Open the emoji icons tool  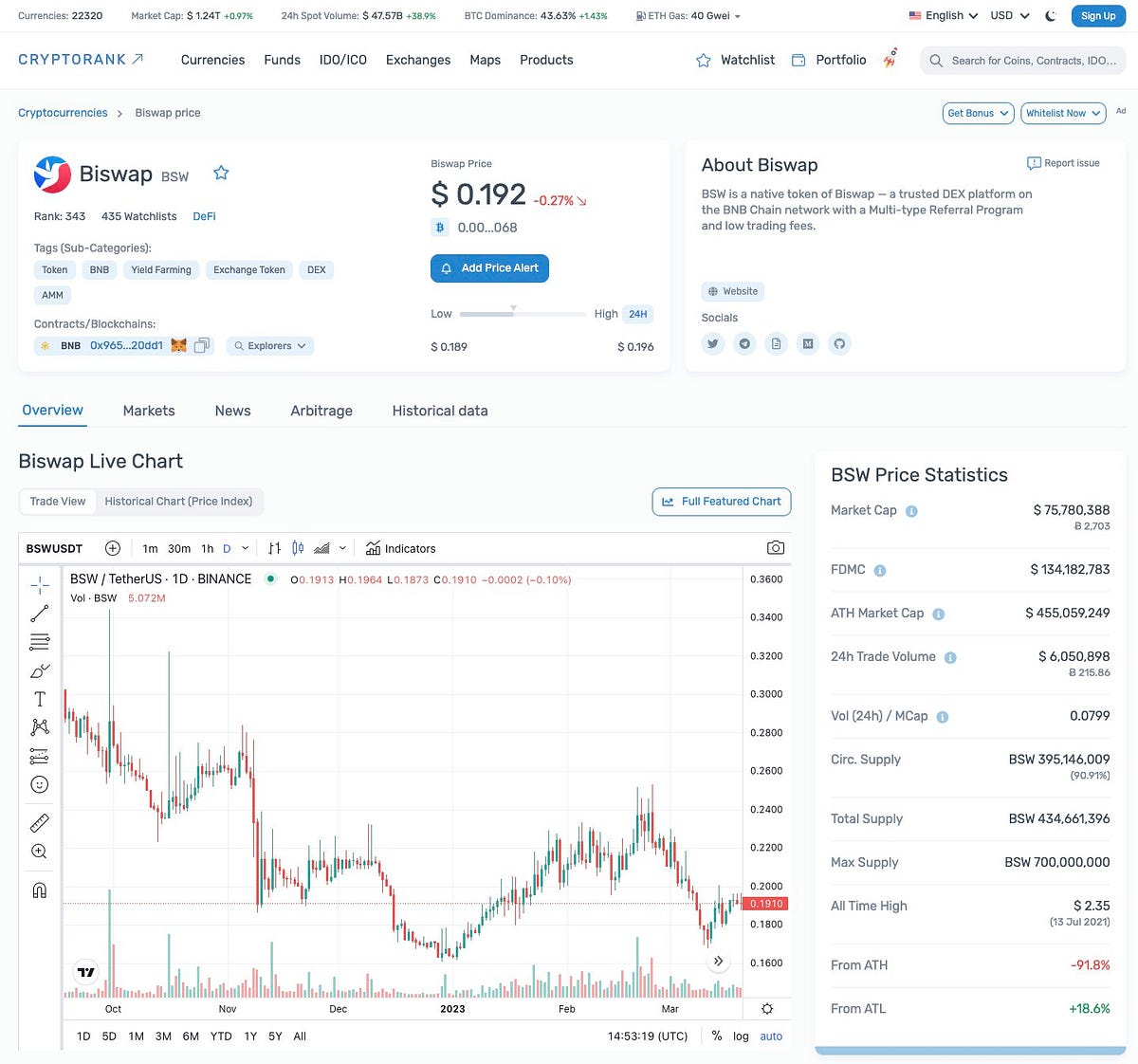[x=40, y=784]
